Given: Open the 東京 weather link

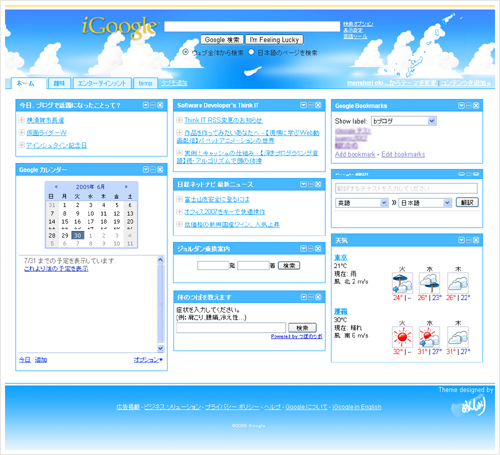Looking at the screenshot, I should tap(341, 257).
